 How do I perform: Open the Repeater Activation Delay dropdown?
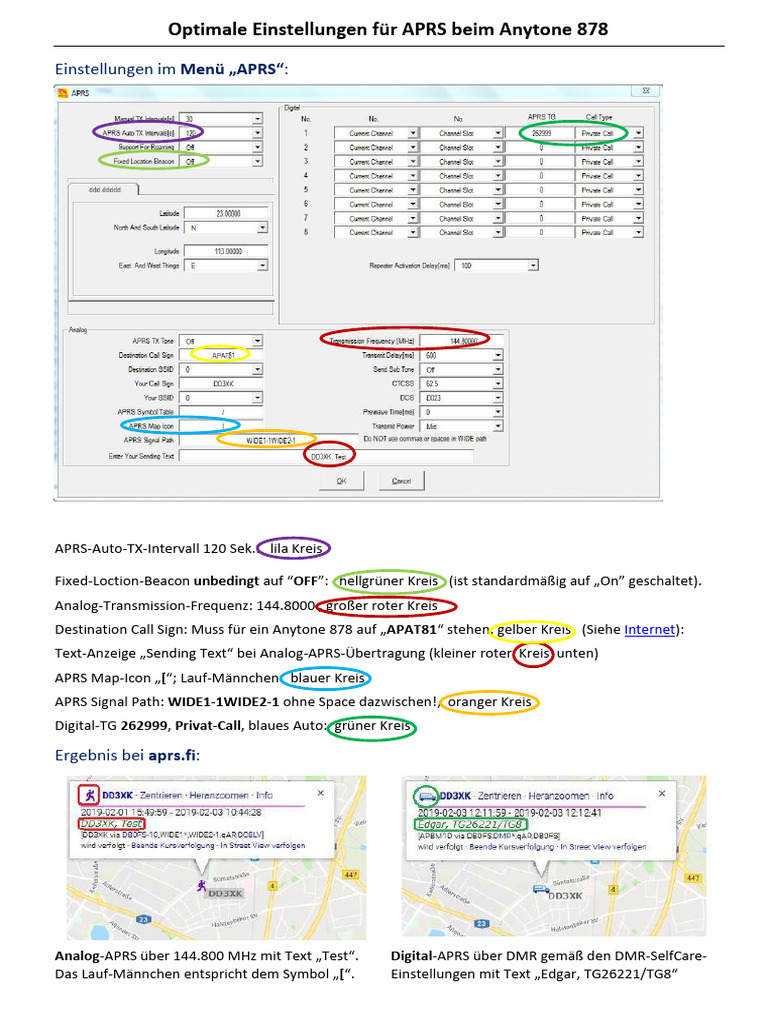(534, 265)
